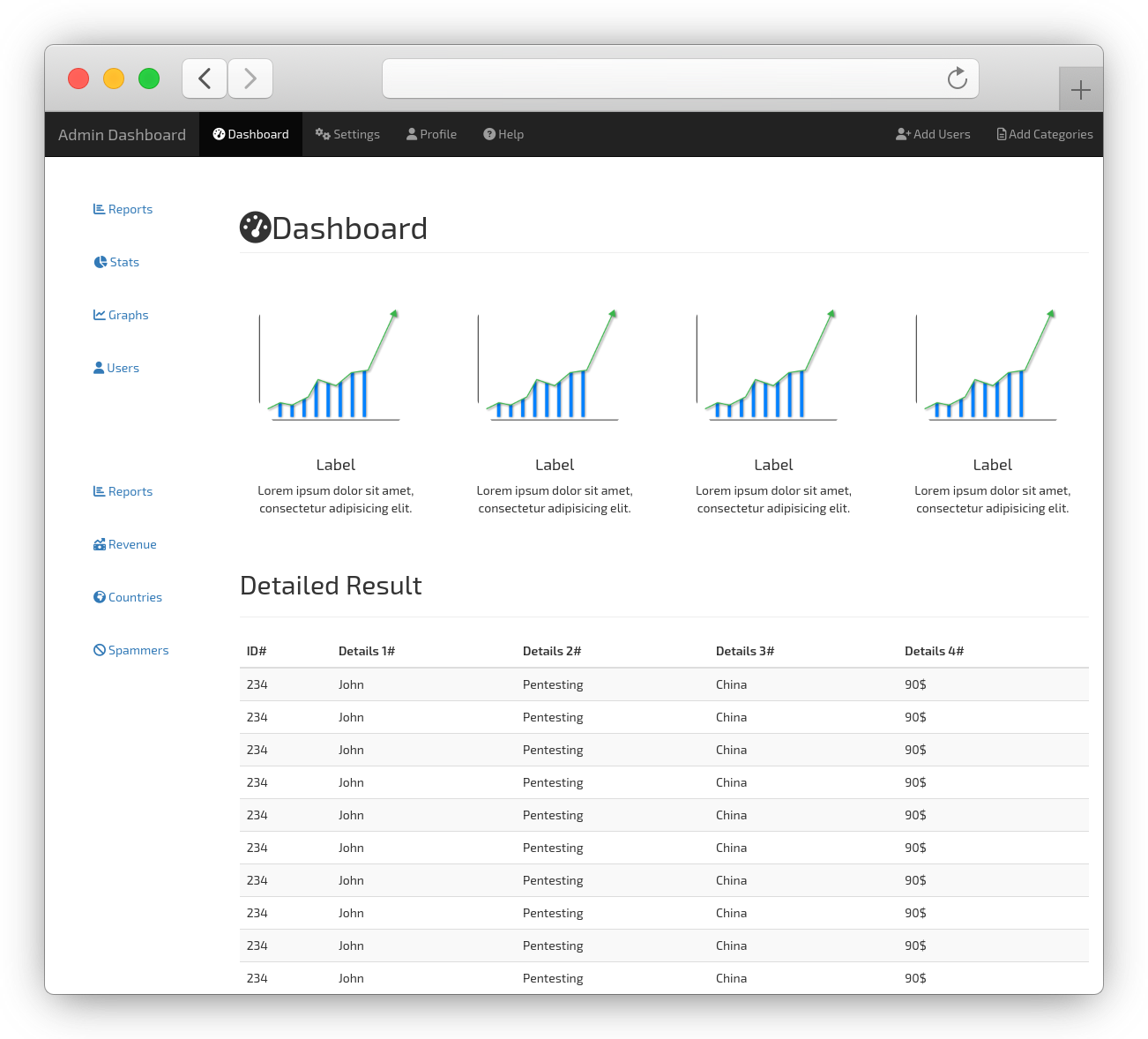Click the browser page refresh button
The width and height of the screenshot is (1148, 1039).
point(958,78)
